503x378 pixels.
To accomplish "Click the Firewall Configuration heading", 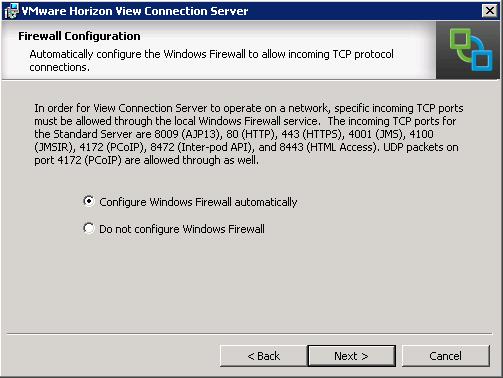I will point(79,36).
